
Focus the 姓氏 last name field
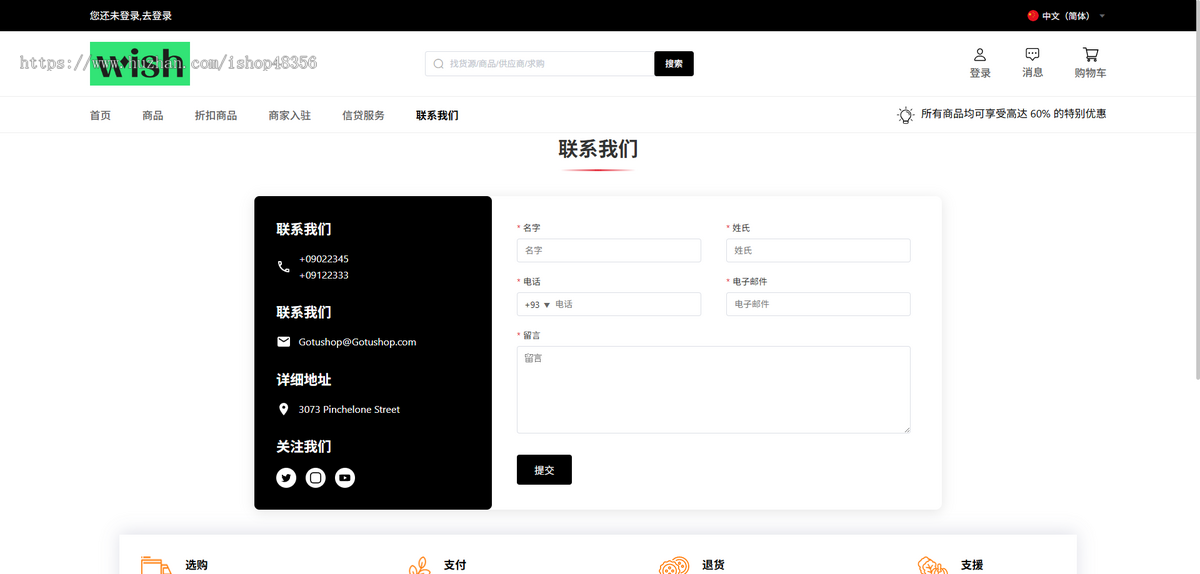pos(818,250)
